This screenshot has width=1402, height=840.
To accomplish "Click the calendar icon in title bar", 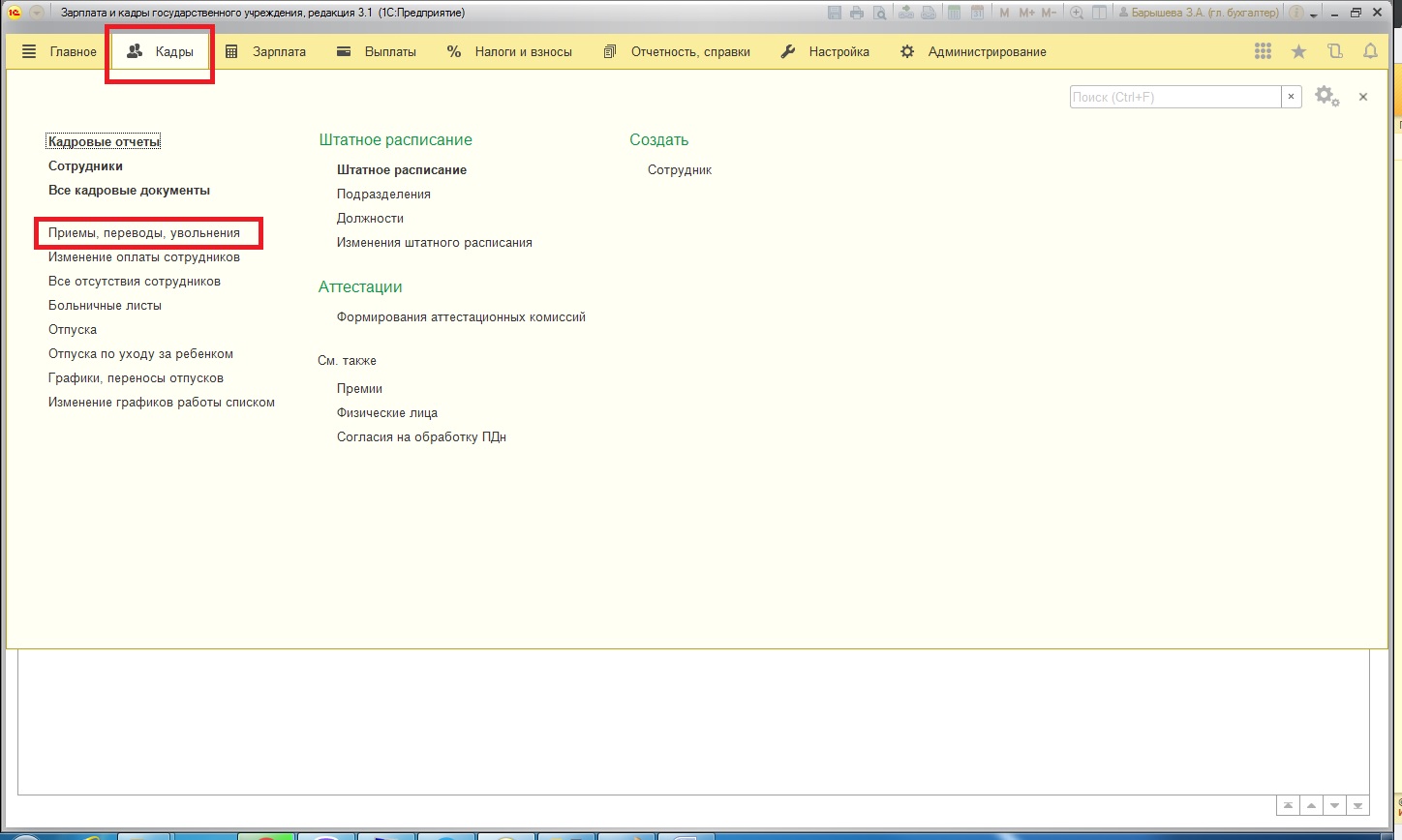I will click(978, 13).
